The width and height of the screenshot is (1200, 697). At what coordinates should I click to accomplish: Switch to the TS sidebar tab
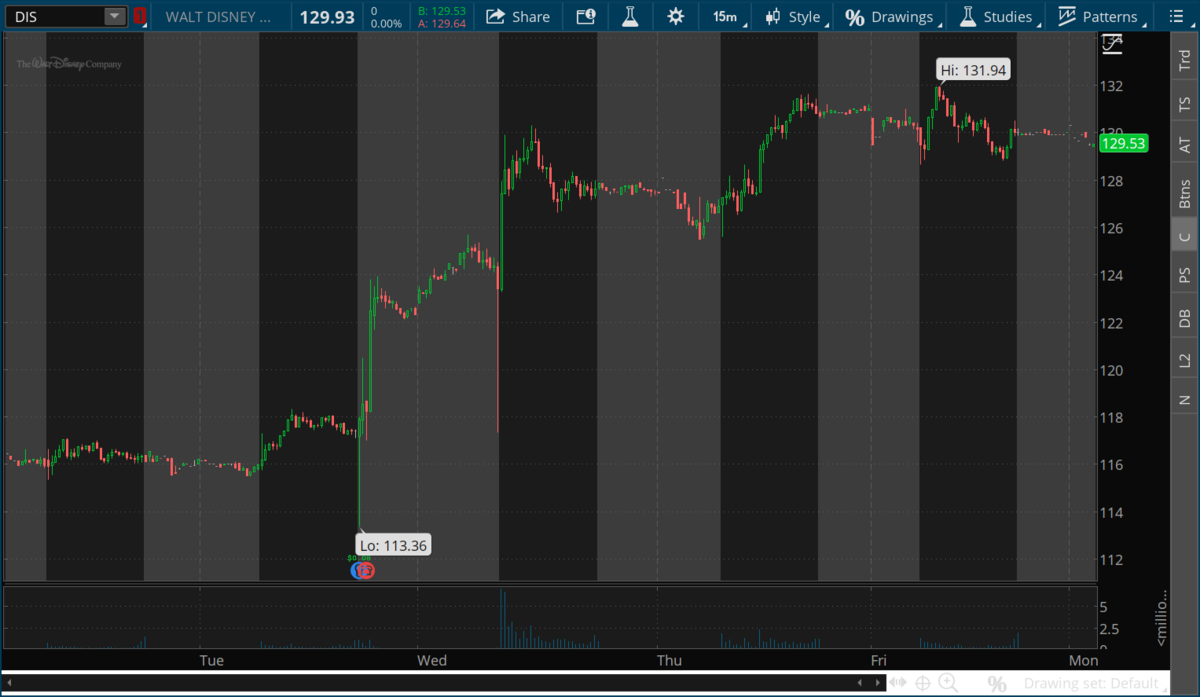pyautogui.click(x=1184, y=103)
